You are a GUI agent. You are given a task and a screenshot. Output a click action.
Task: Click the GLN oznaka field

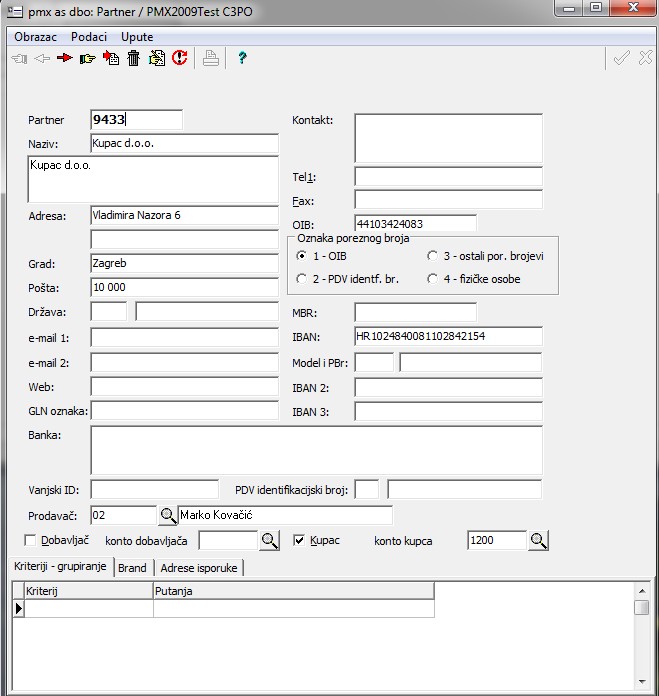tap(185, 411)
